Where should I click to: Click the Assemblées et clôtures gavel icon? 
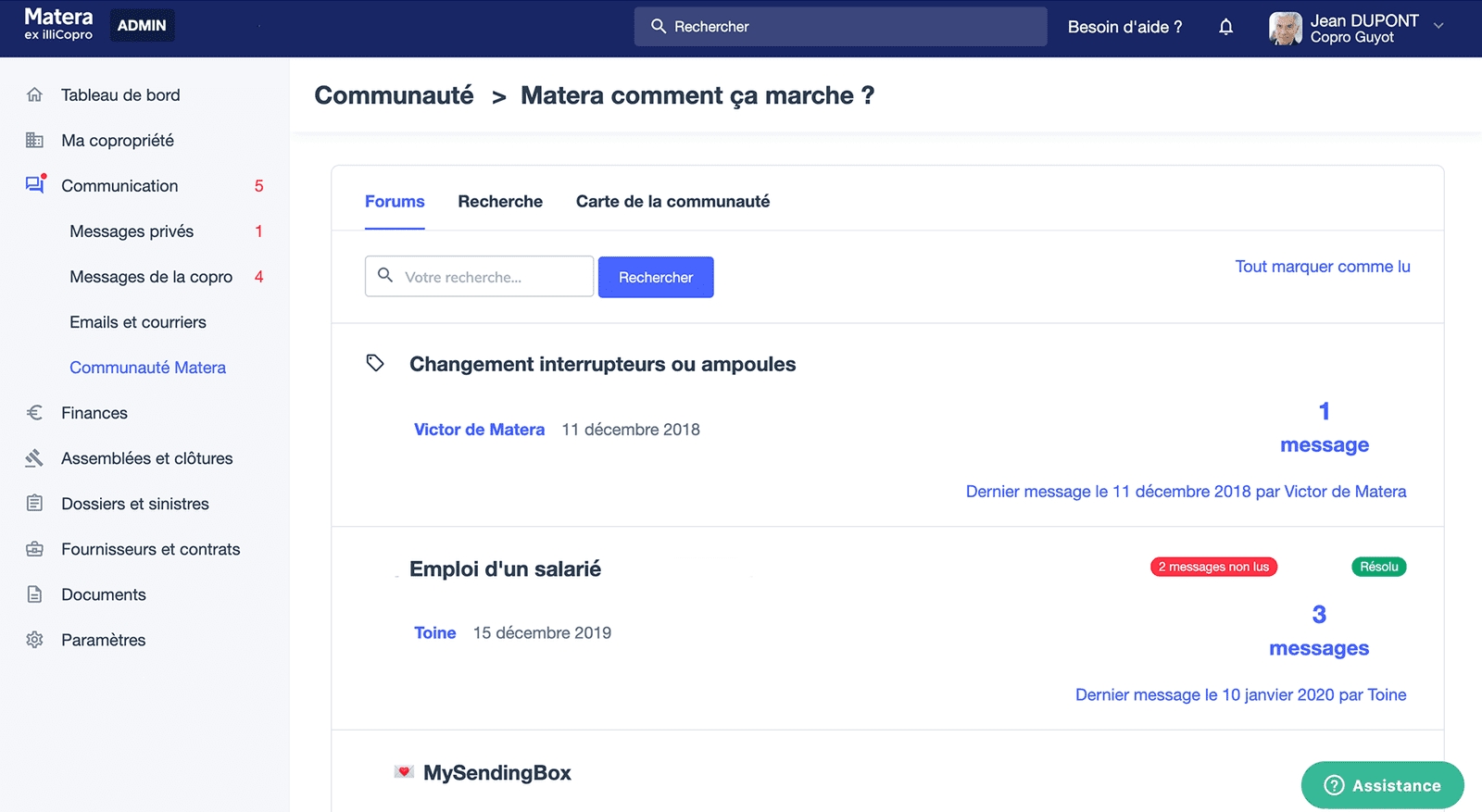click(x=34, y=457)
